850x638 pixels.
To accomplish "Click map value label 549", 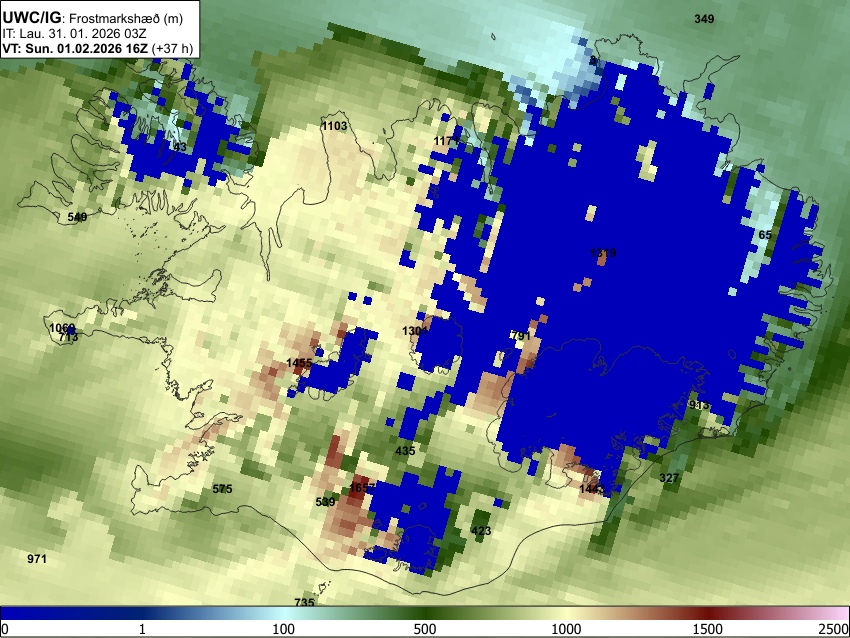I will tap(77, 217).
